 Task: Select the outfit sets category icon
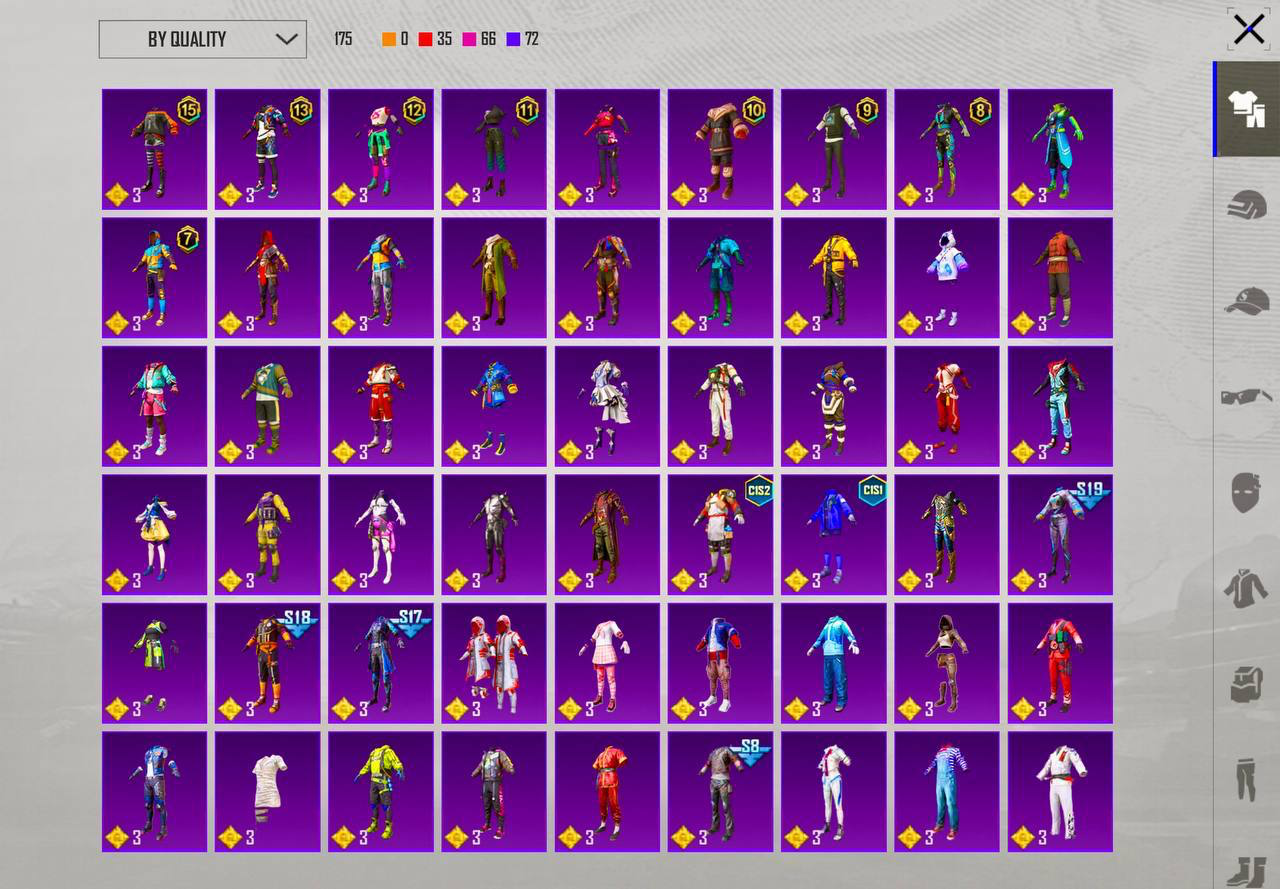[1247, 109]
